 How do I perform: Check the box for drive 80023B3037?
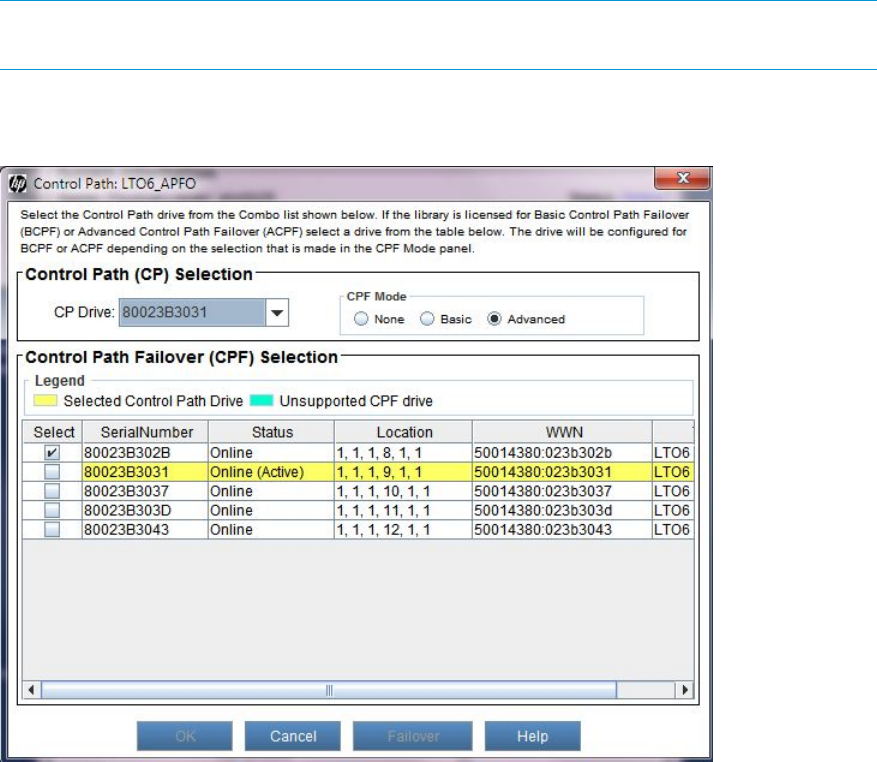51,491
